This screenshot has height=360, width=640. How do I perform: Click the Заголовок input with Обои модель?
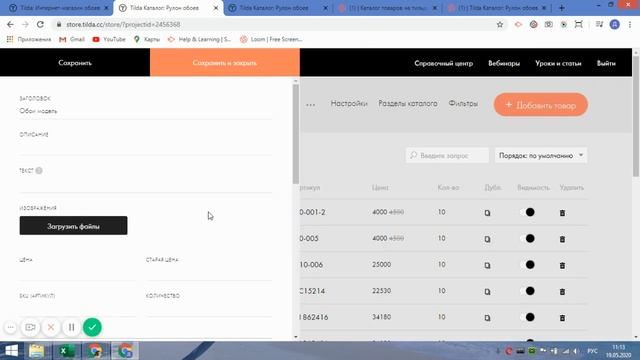146,111
